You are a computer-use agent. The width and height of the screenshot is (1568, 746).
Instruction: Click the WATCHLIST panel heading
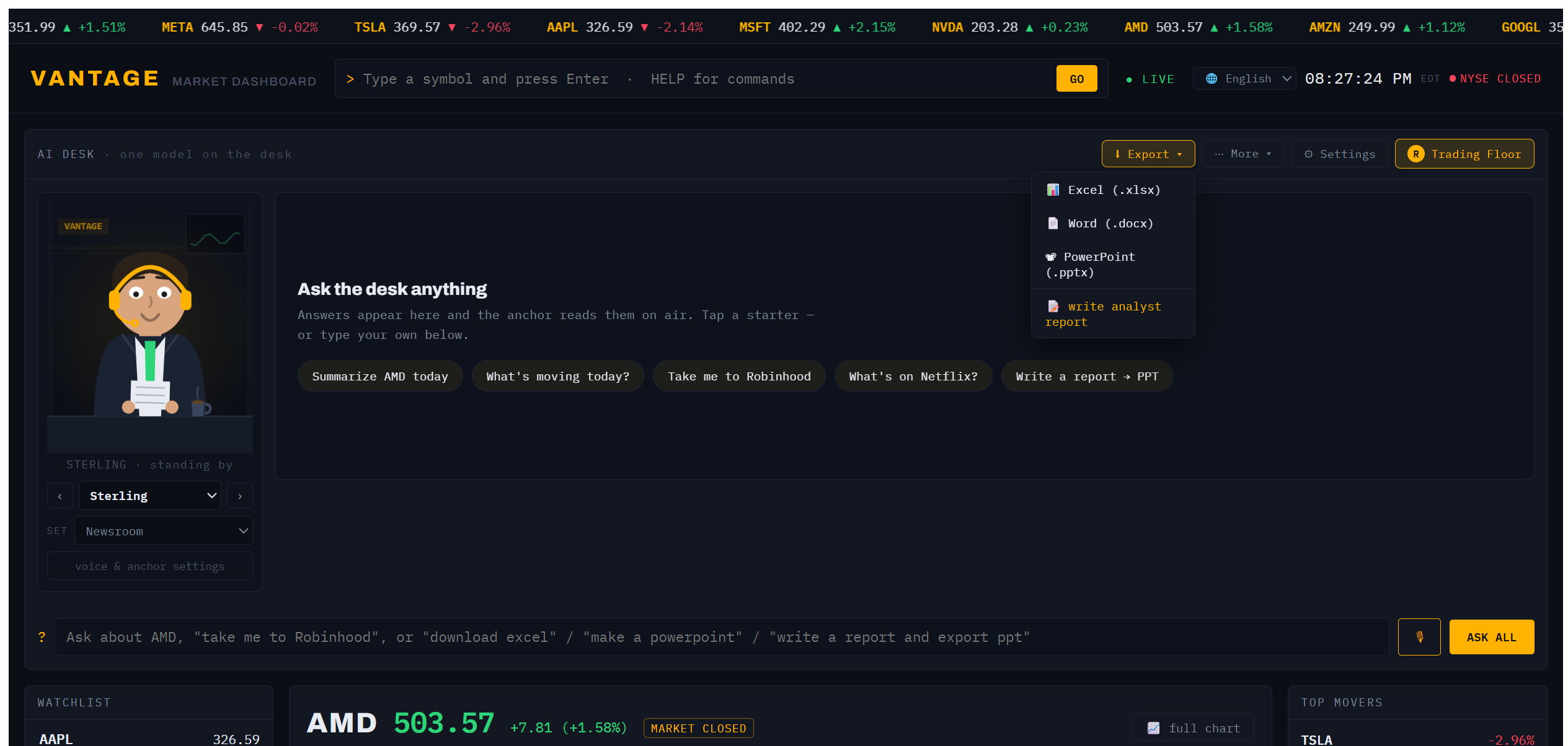click(x=74, y=703)
